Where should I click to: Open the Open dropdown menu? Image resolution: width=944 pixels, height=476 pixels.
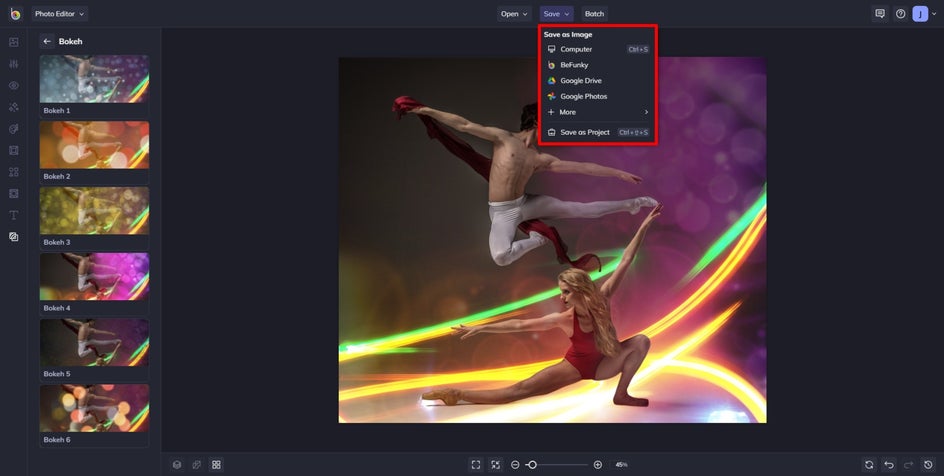[514, 14]
